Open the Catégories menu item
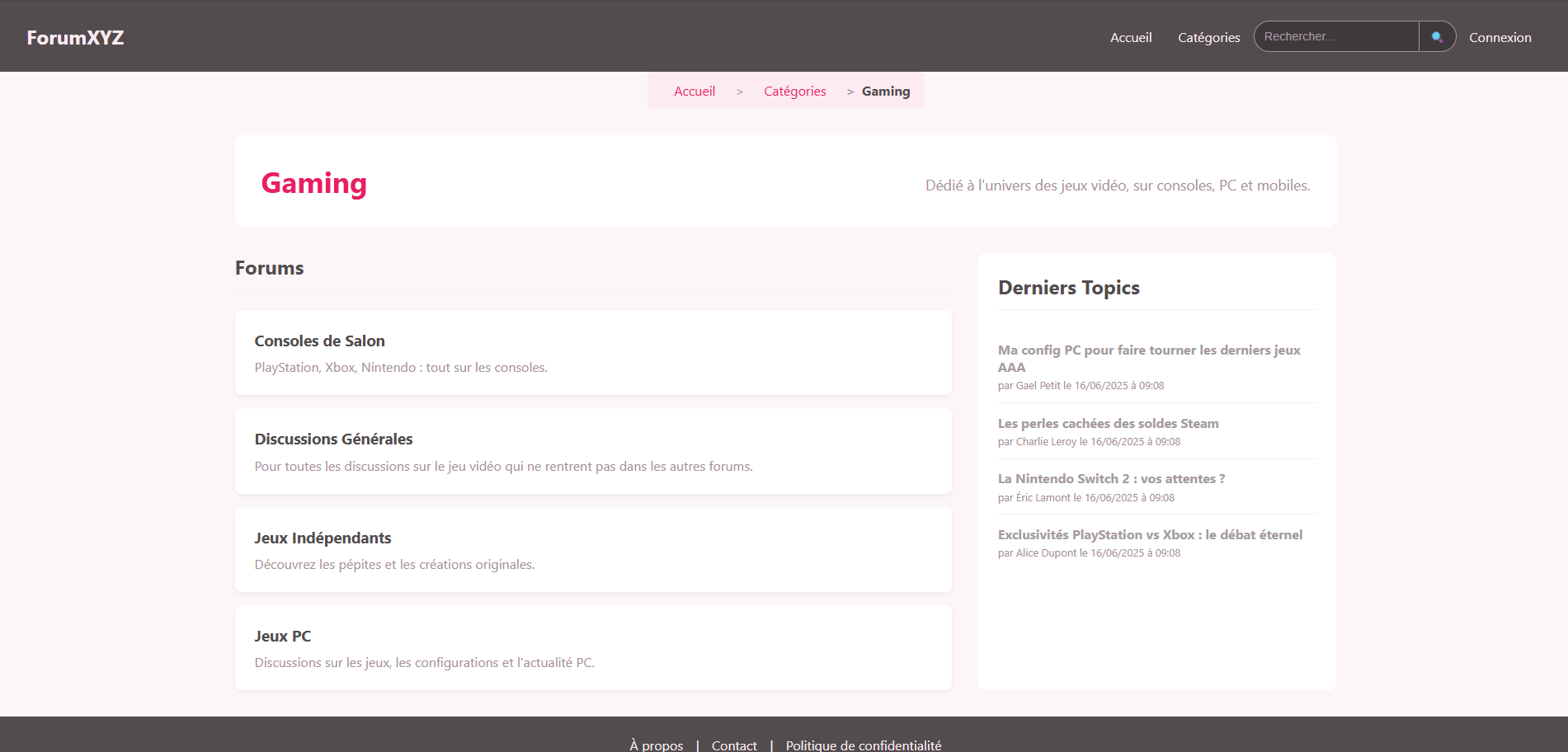Image resolution: width=1568 pixels, height=752 pixels. click(1208, 37)
